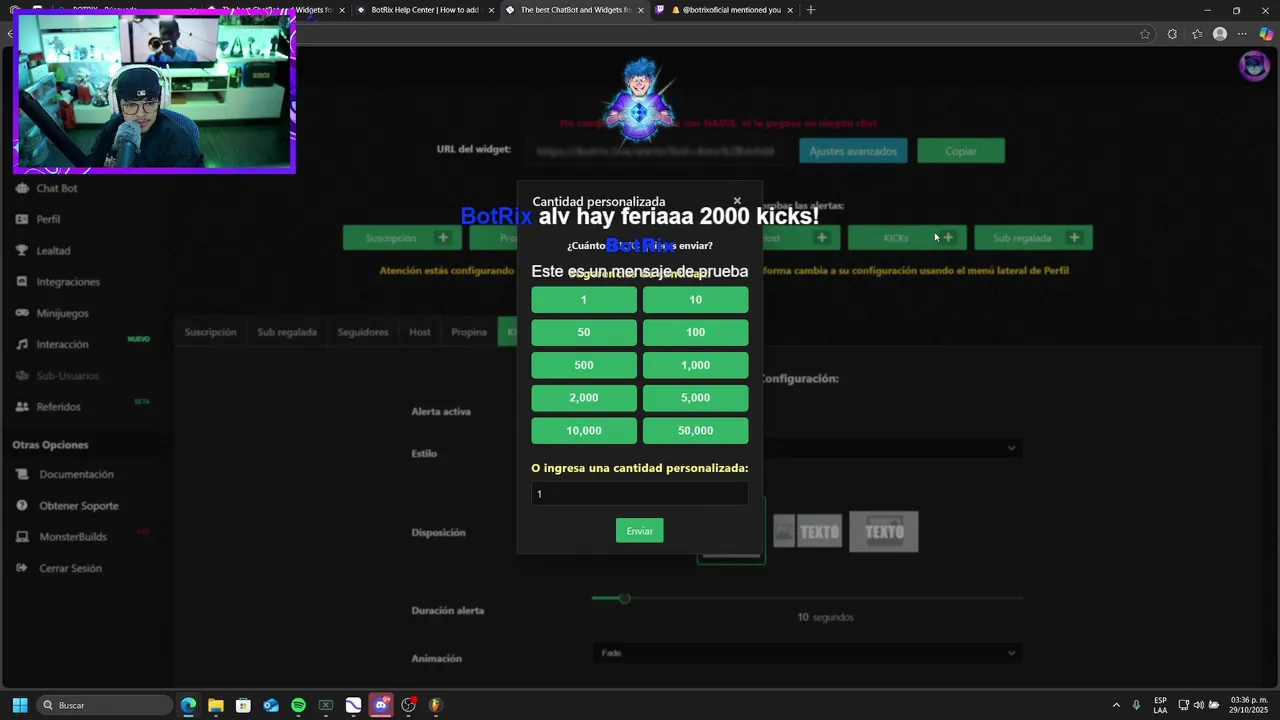Send 5,000 as test amount
The image size is (1280, 720).
[x=695, y=398]
